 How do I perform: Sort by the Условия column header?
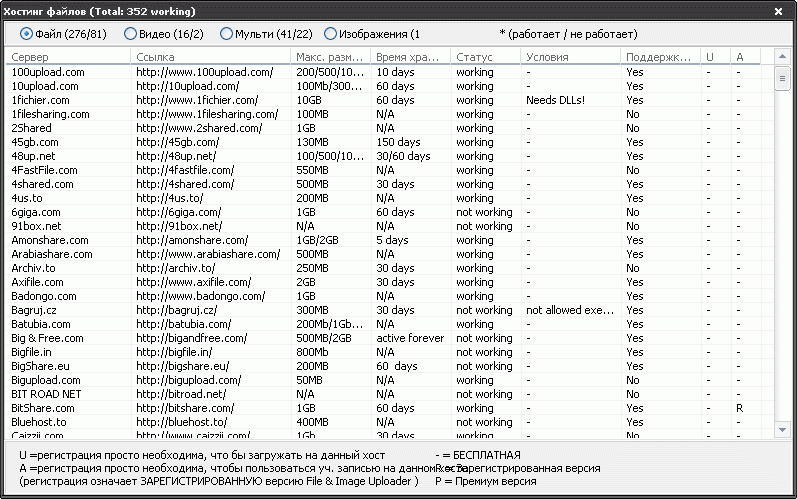pyautogui.click(x=571, y=57)
